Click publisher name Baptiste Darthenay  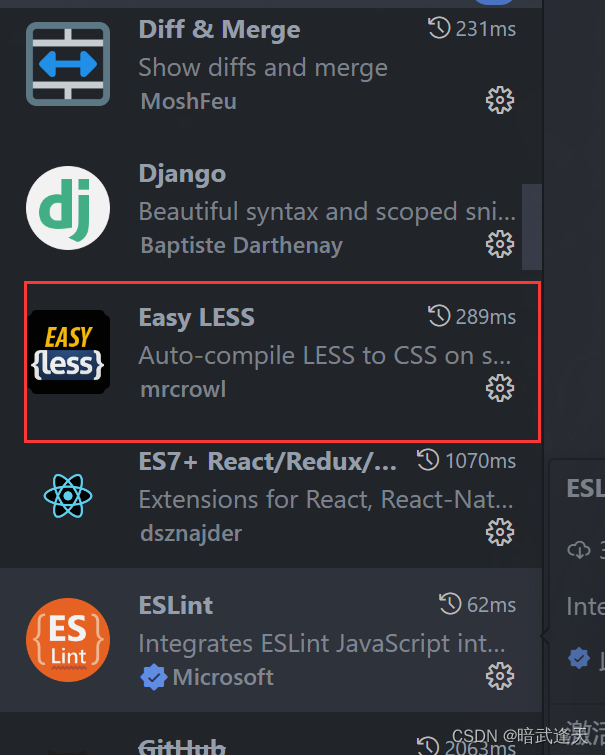click(241, 245)
